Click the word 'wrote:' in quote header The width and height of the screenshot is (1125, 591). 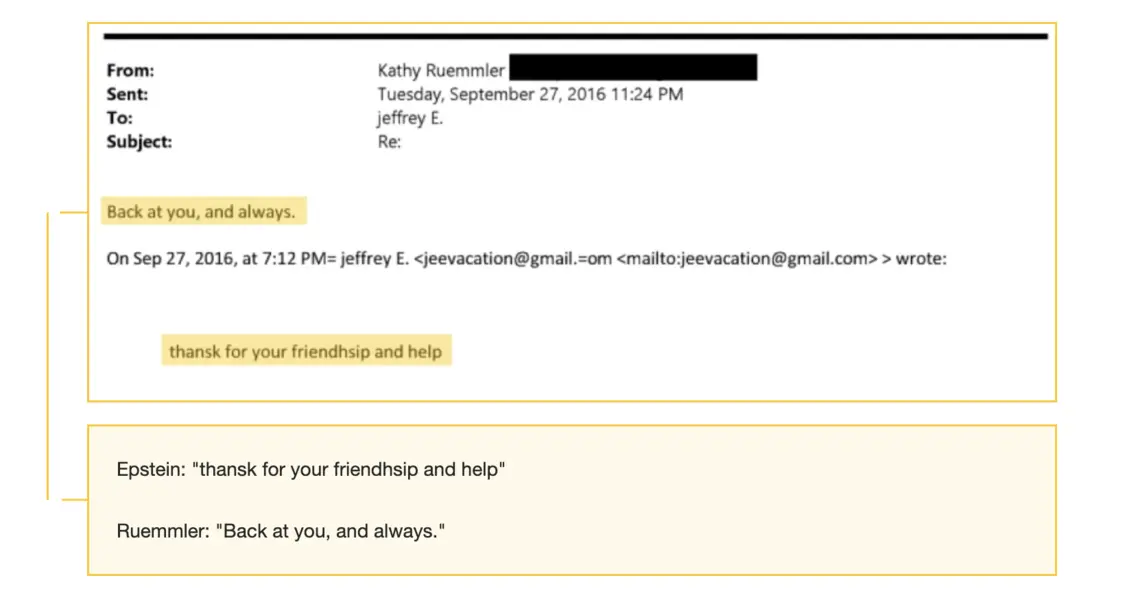tap(921, 259)
